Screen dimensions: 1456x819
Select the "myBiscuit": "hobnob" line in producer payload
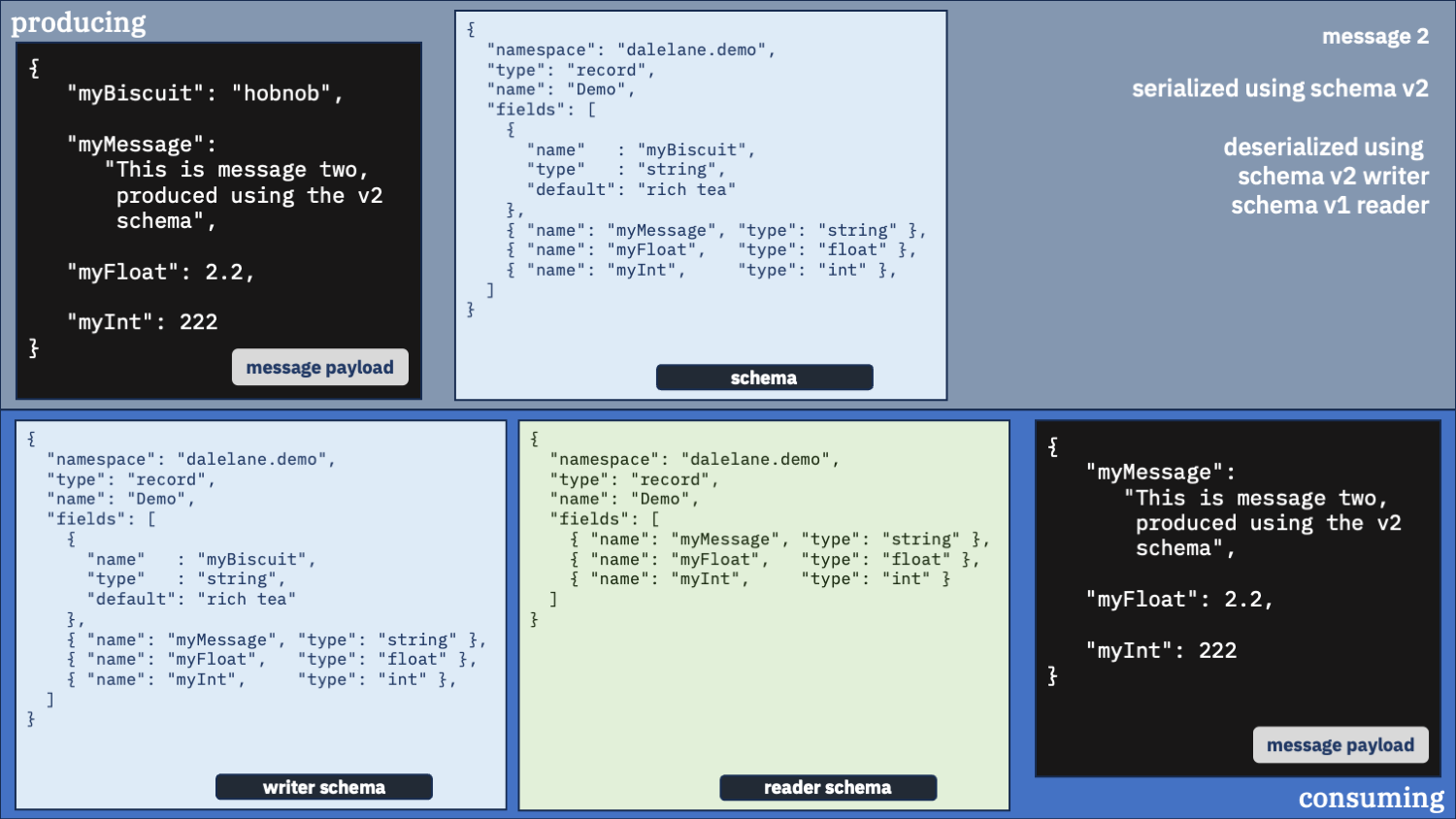[x=205, y=94]
